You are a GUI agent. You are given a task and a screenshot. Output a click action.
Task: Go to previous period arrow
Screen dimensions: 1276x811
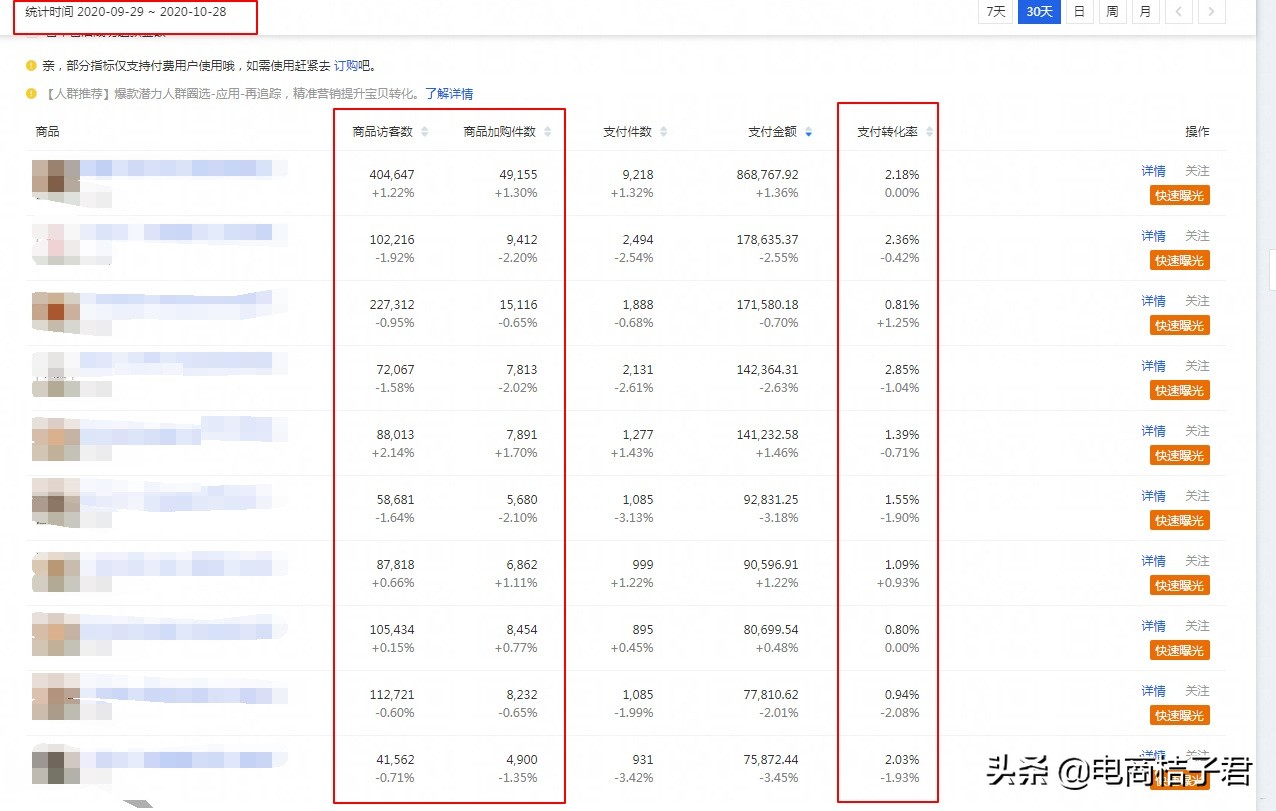pyautogui.click(x=1178, y=12)
